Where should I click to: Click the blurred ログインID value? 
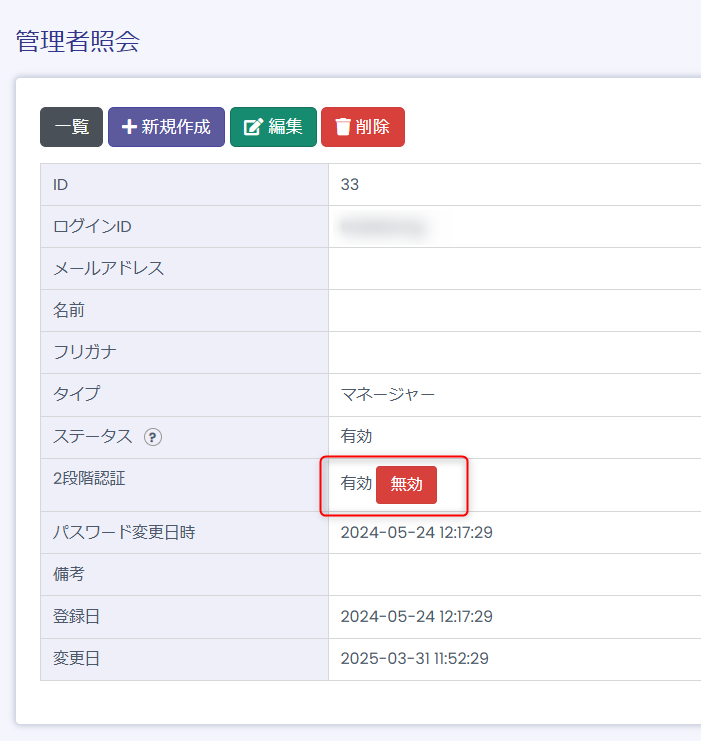(383, 227)
